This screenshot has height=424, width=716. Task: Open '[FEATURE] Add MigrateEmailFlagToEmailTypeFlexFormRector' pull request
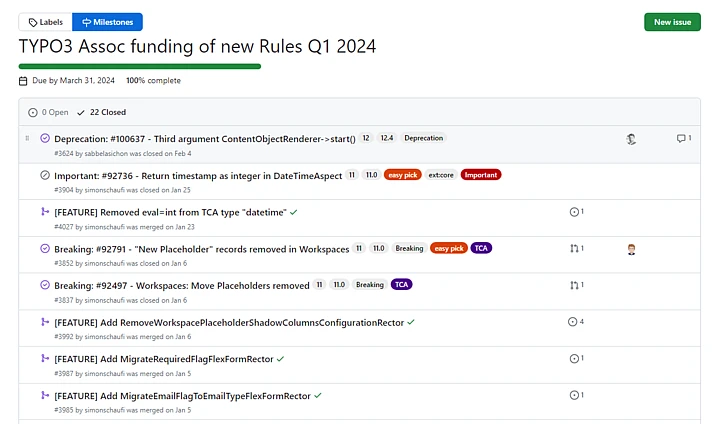coord(182,396)
